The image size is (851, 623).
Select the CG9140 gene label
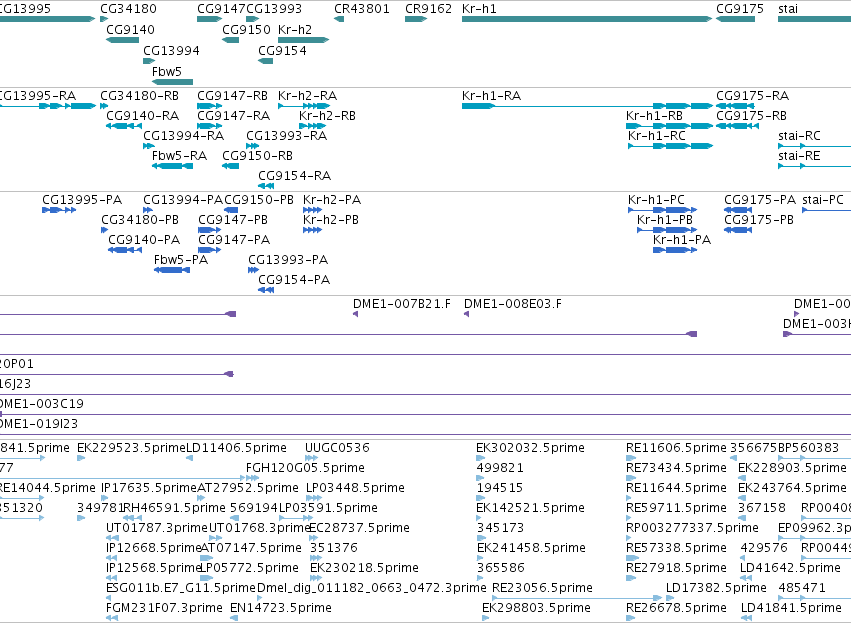pyautogui.click(x=130, y=29)
